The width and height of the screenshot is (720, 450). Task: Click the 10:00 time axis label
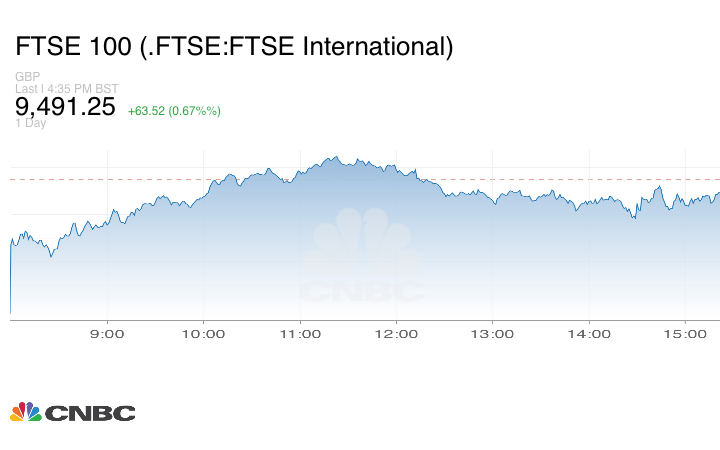coord(203,334)
